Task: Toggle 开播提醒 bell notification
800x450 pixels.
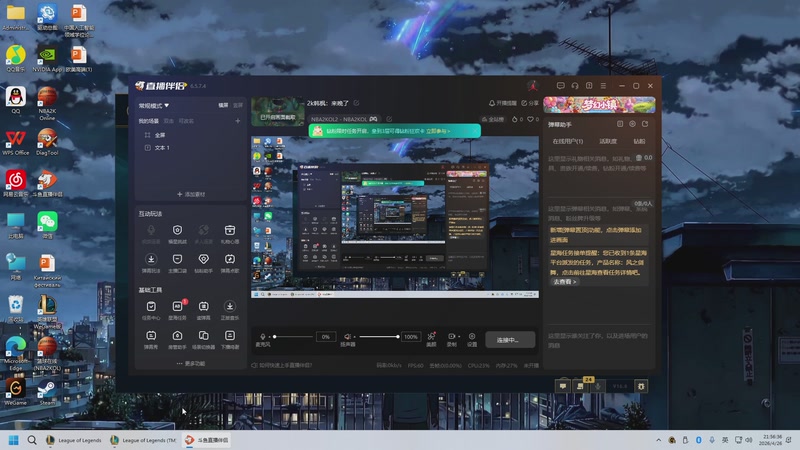Action: (503, 103)
